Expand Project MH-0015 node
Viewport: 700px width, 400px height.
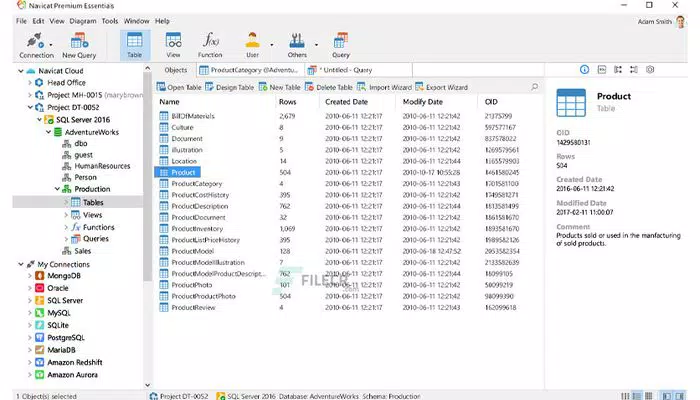(30, 95)
